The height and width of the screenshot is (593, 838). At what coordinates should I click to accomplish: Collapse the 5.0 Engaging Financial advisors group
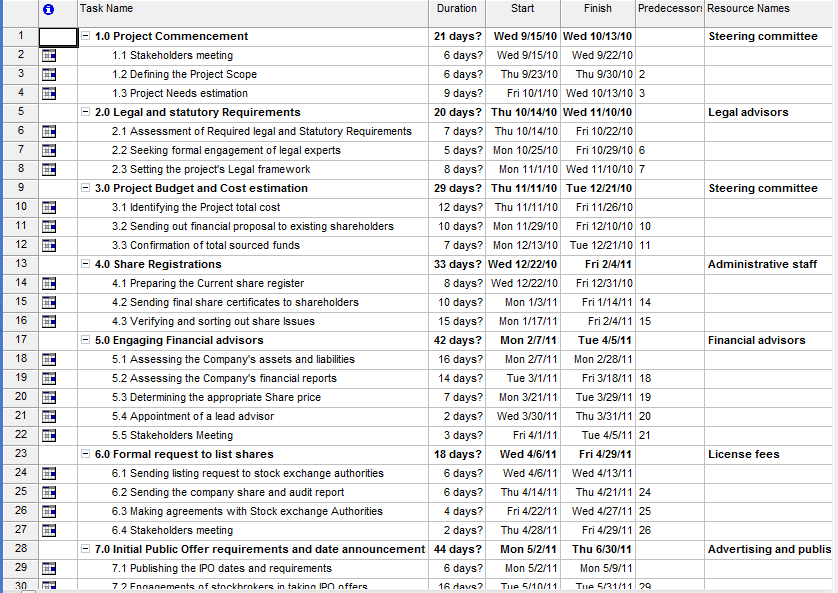(86, 341)
